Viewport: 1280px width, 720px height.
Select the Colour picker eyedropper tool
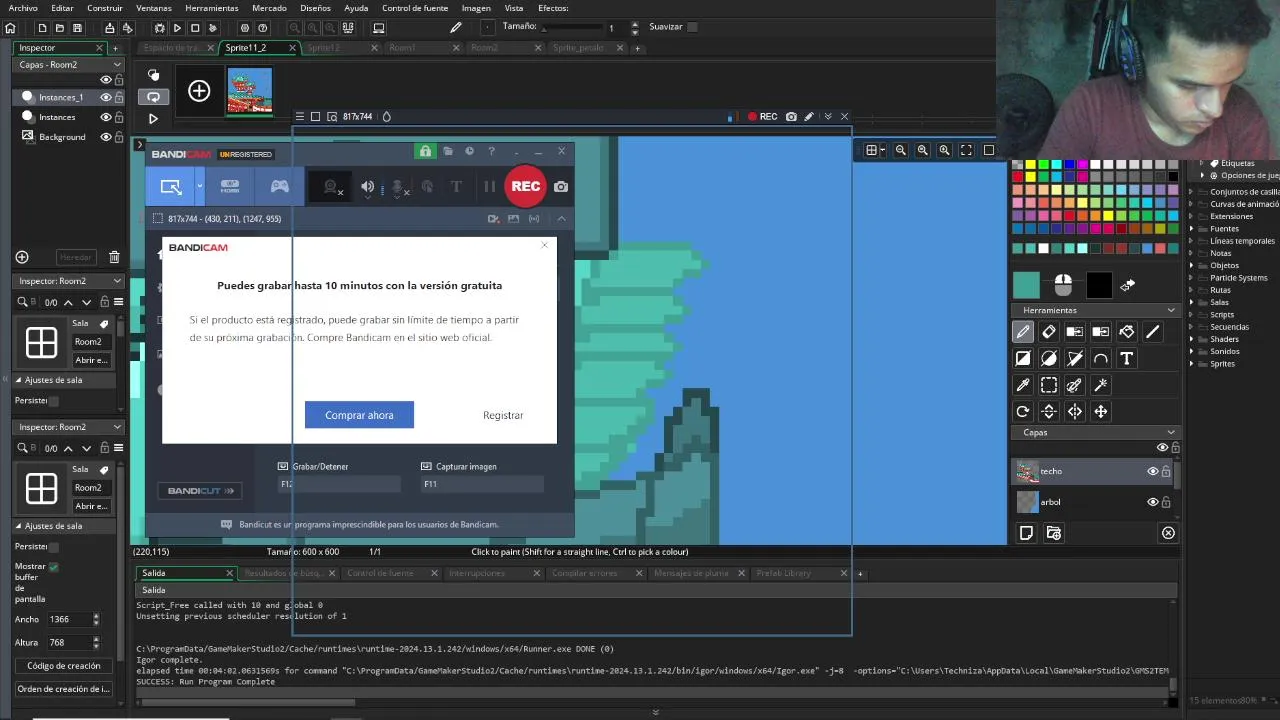click(x=1023, y=385)
